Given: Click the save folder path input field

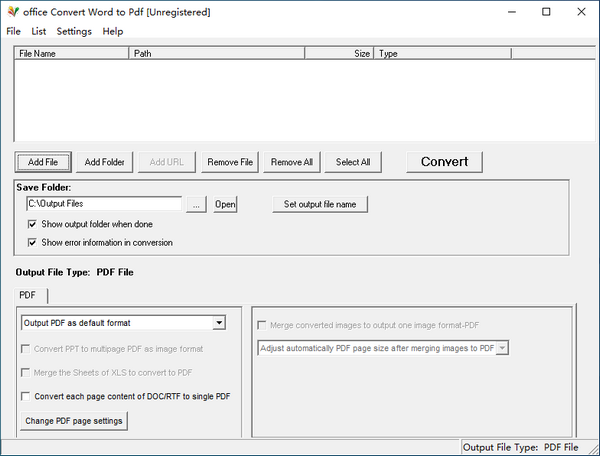Looking at the screenshot, I should coord(104,204).
